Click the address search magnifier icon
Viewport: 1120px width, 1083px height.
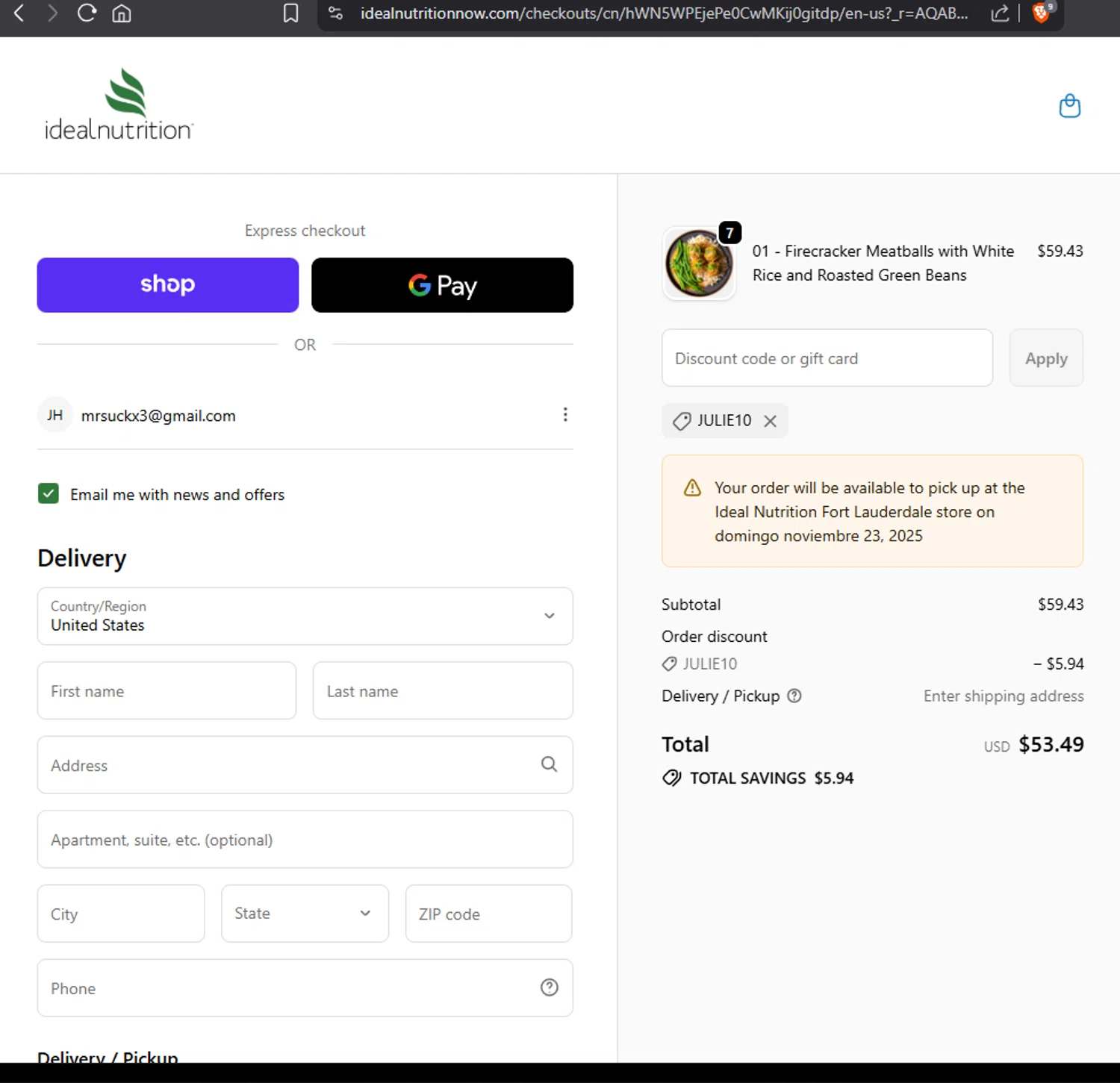pos(549,764)
